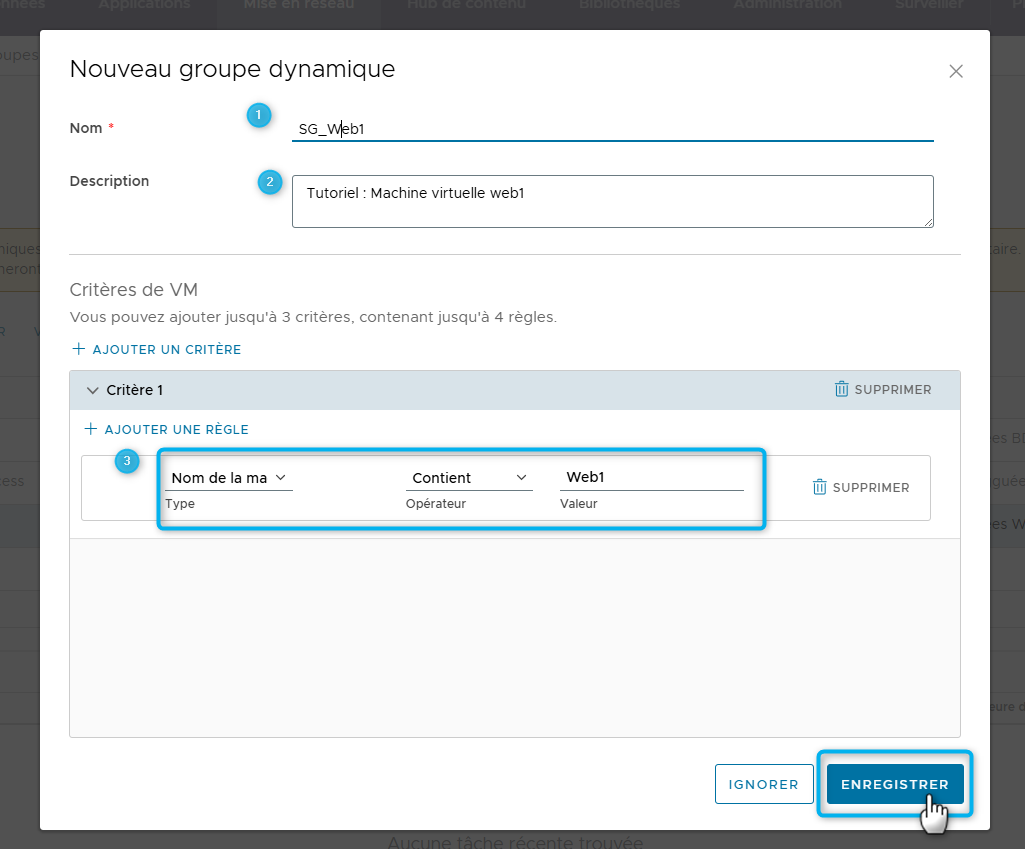Save the group with ENREGISTRER

click(894, 785)
